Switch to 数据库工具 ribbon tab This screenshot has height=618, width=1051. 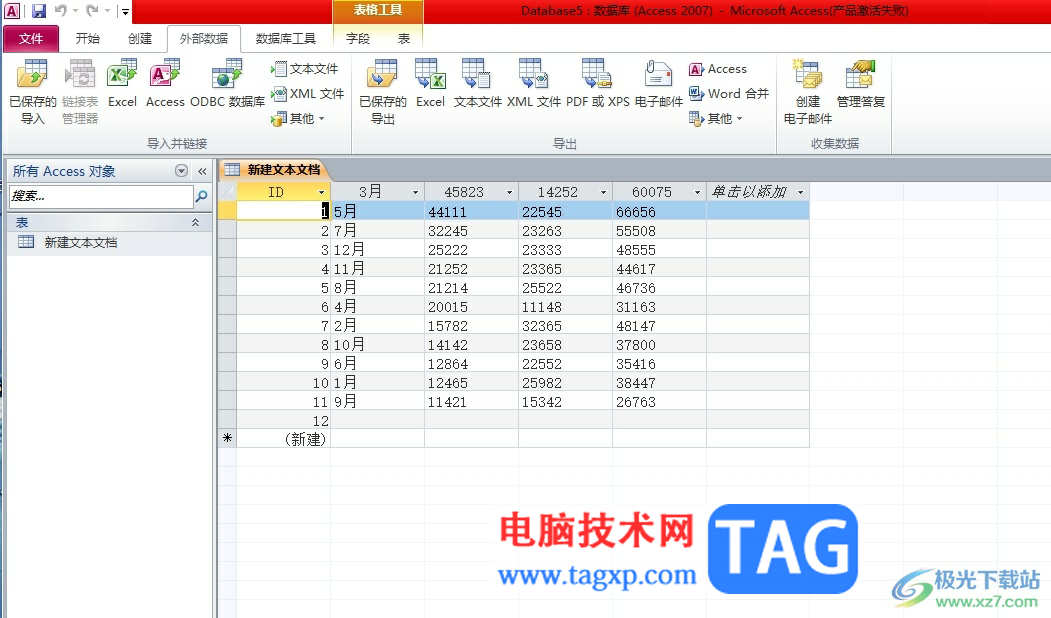286,39
